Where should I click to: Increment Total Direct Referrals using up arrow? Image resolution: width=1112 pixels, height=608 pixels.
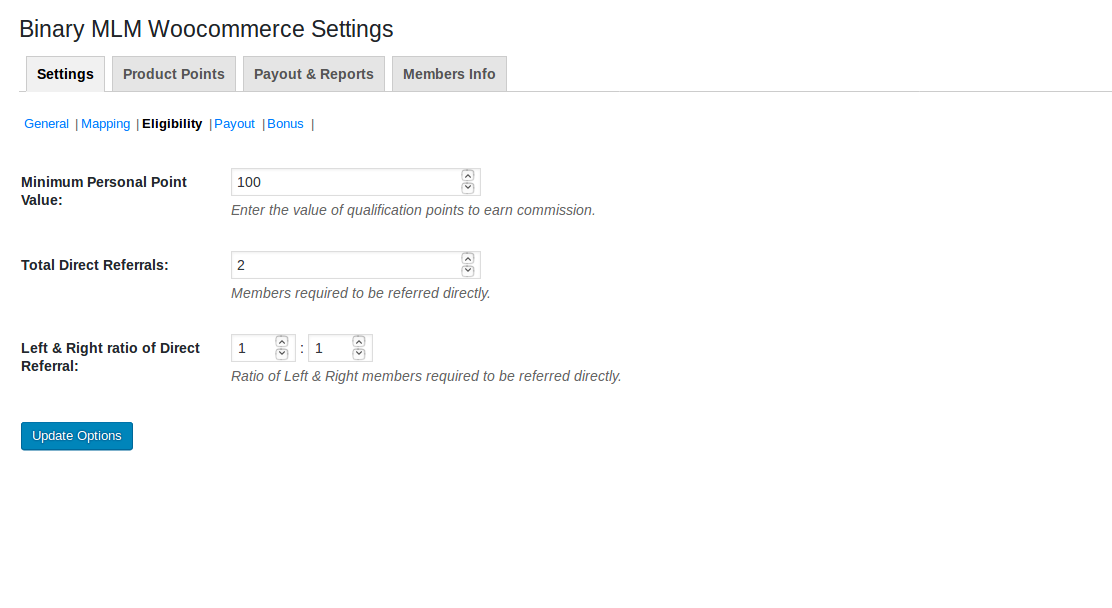tap(467, 259)
